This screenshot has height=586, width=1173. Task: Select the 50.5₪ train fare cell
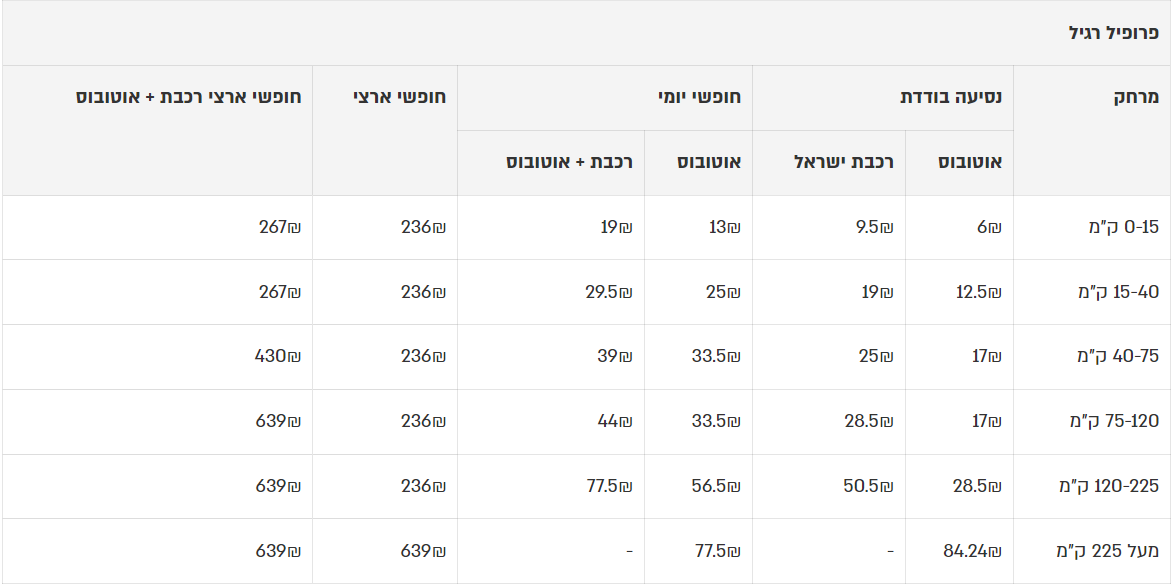click(868, 487)
